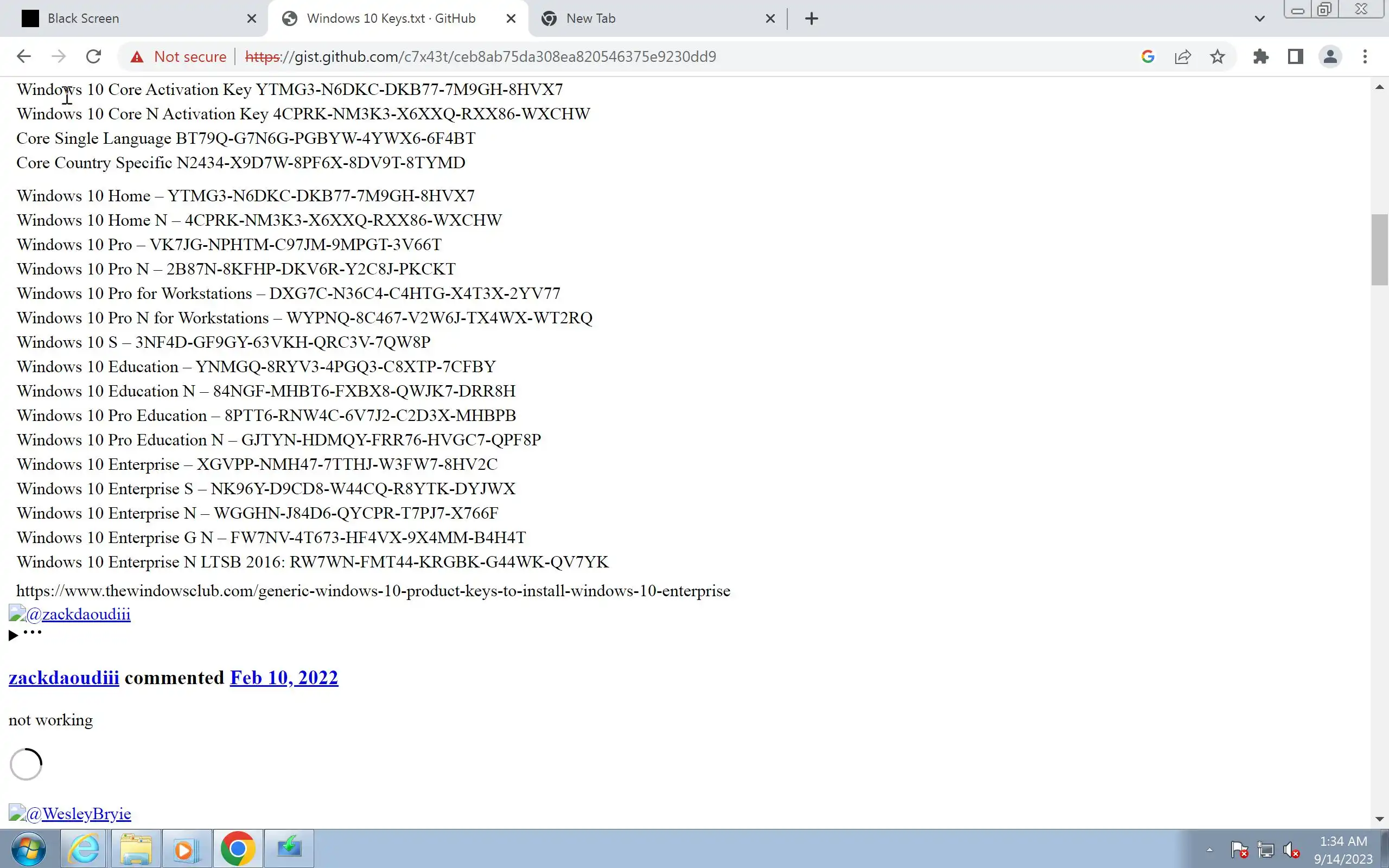Expand the tab search chevron

pos(1259,18)
